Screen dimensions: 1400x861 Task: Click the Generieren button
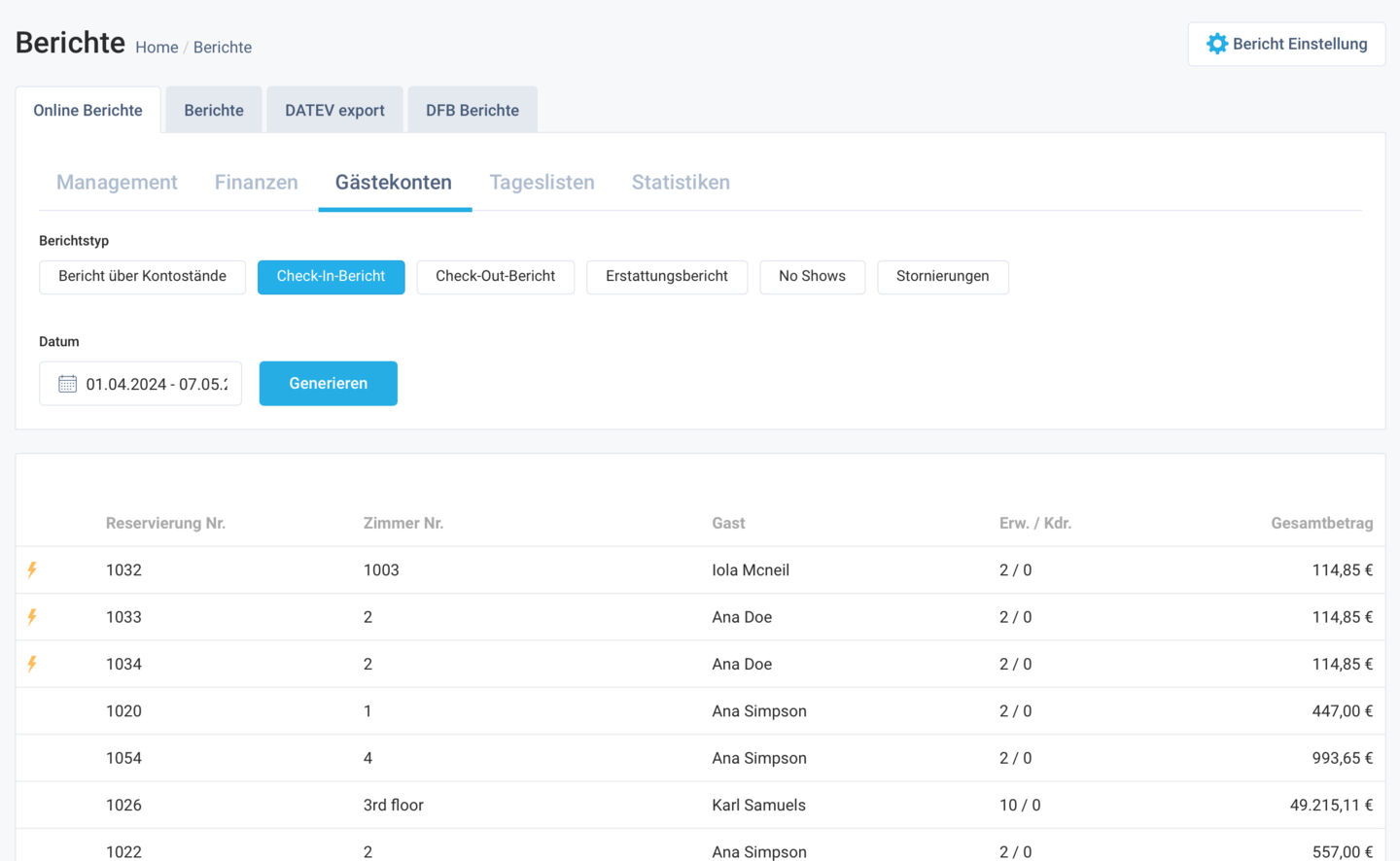click(x=329, y=383)
